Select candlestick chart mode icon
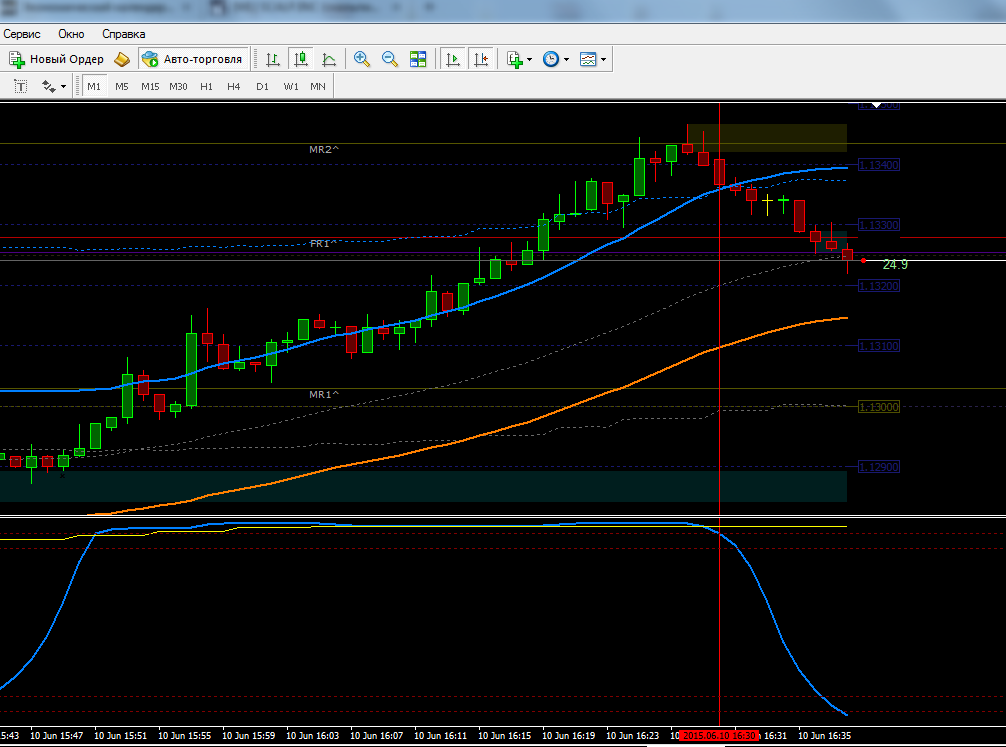The height and width of the screenshot is (747, 1006). click(300, 59)
